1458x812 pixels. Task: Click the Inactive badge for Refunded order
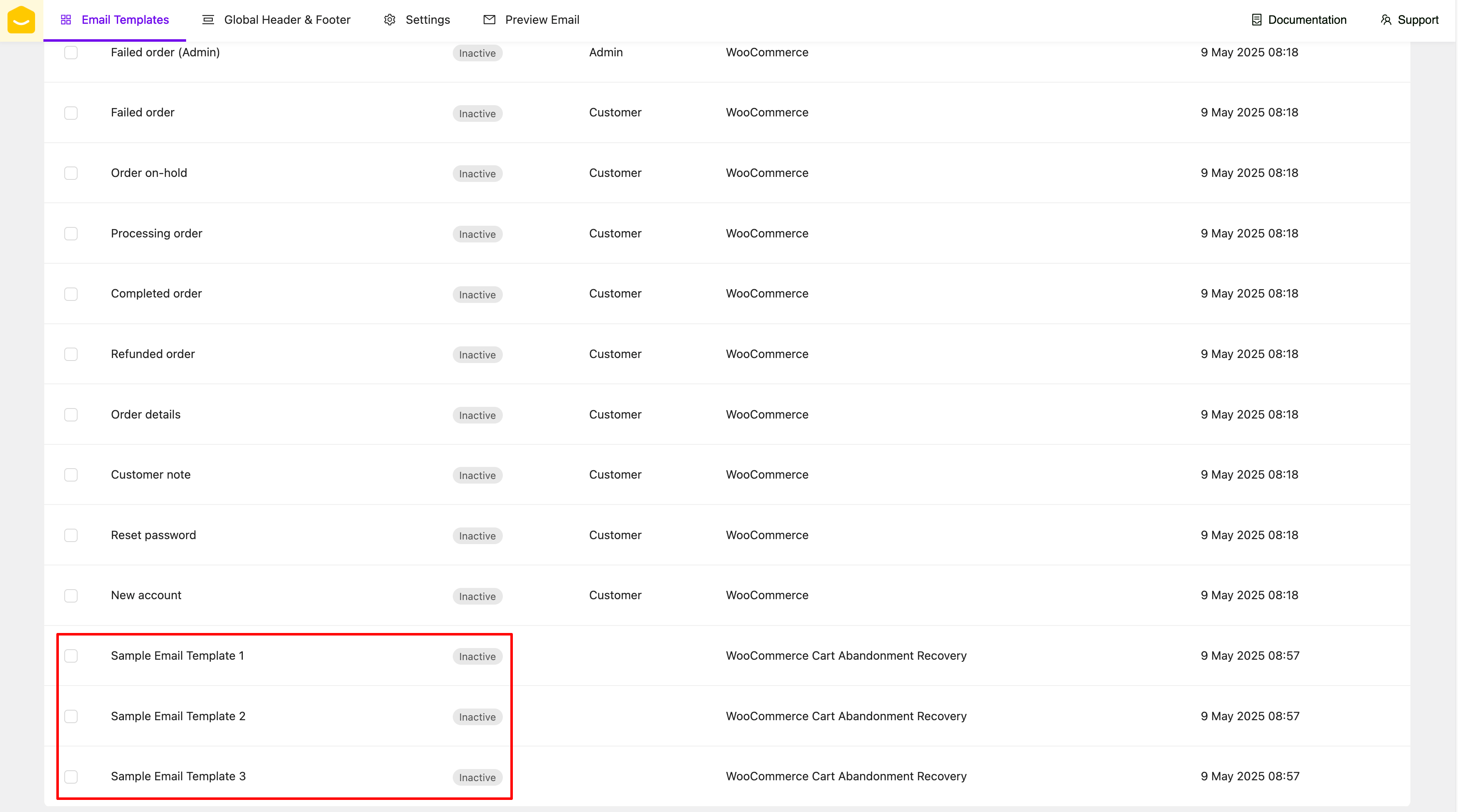[x=477, y=355]
